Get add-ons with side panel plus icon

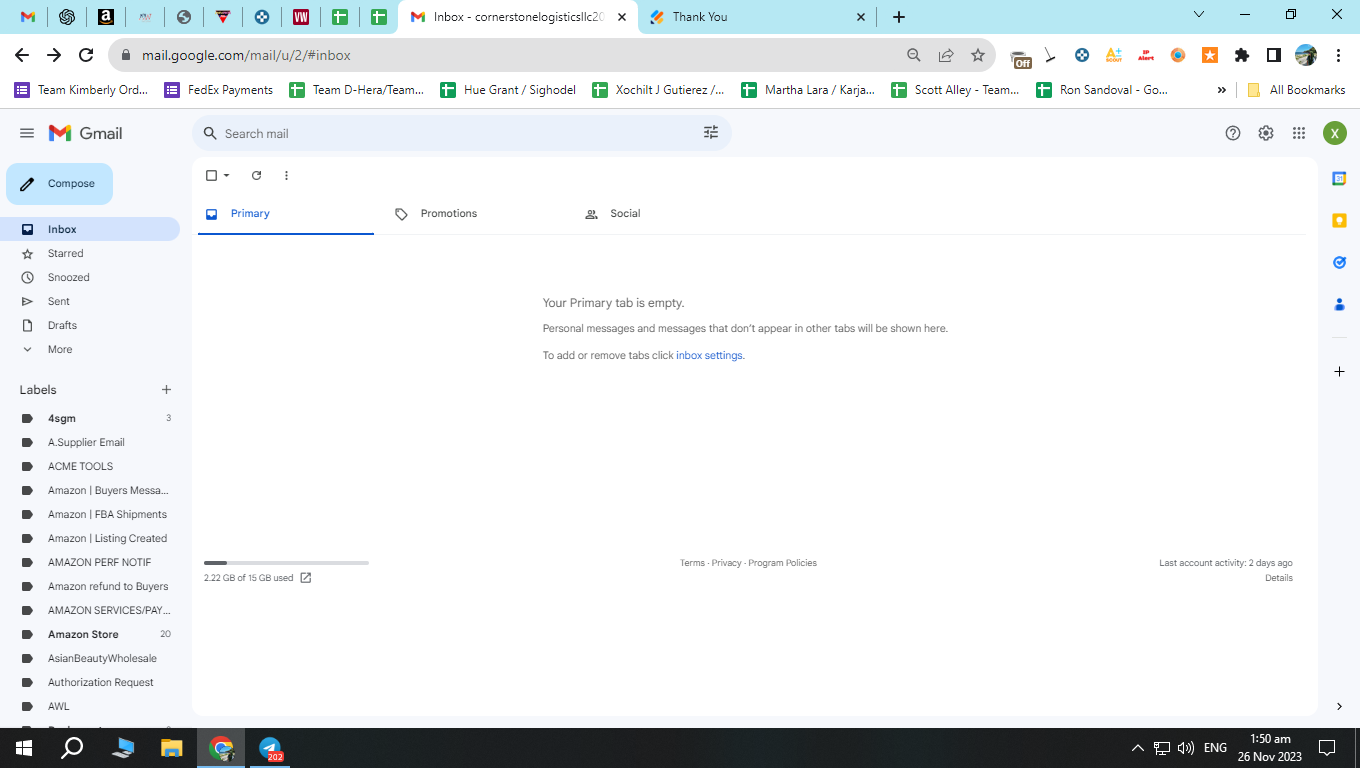(1339, 372)
